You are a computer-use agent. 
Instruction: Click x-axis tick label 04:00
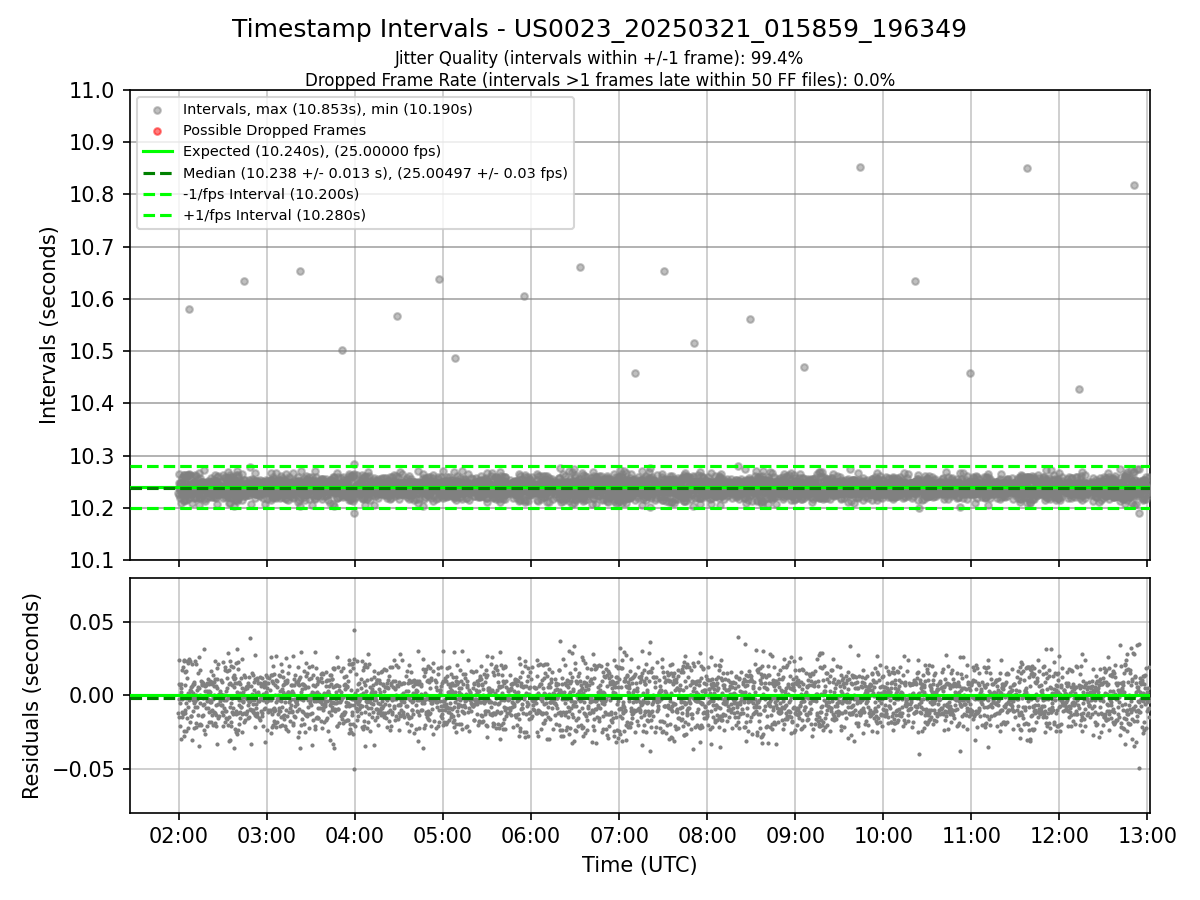[355, 834]
